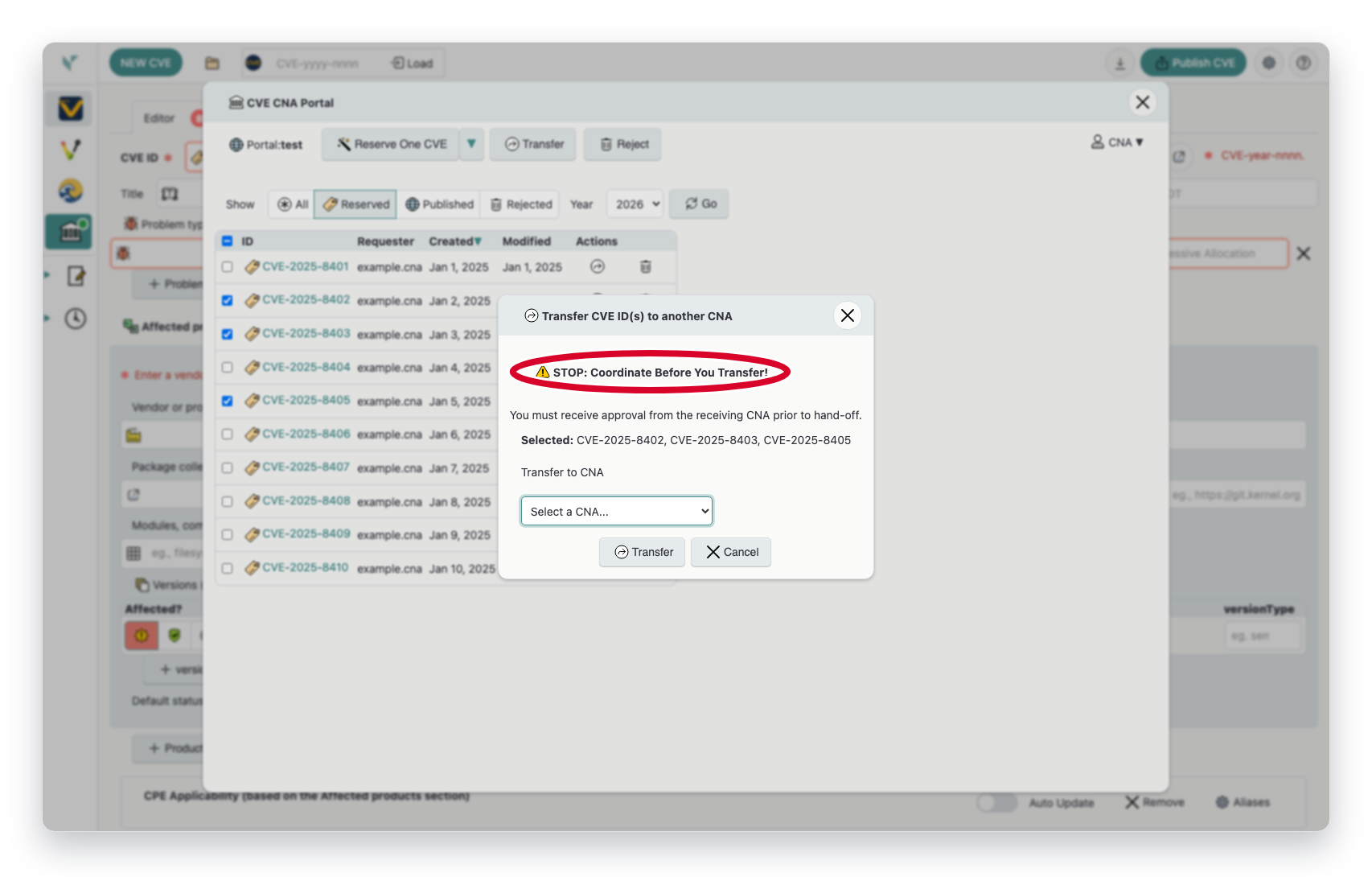Toggle the Auto Update switch

click(996, 802)
